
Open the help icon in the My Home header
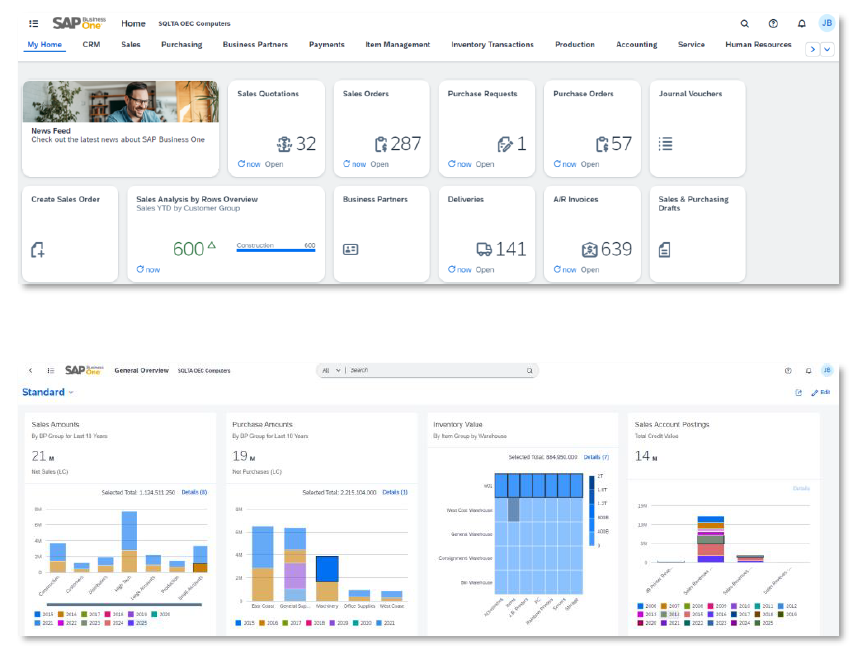pos(773,23)
